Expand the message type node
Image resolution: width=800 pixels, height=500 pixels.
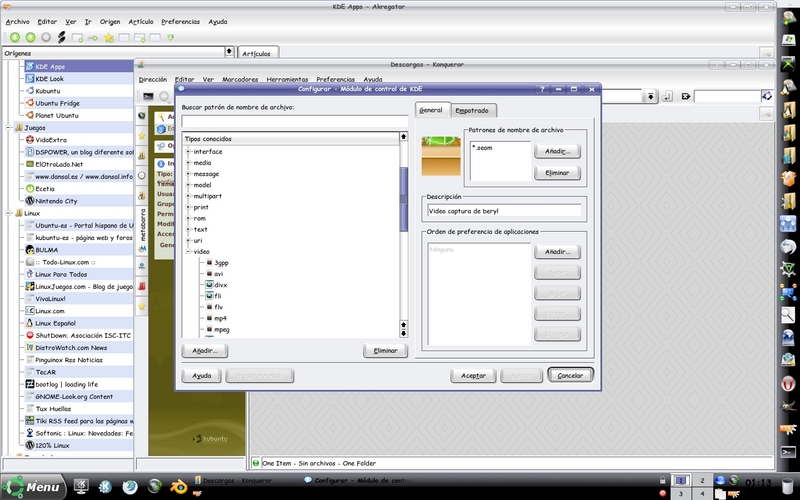click(188, 174)
